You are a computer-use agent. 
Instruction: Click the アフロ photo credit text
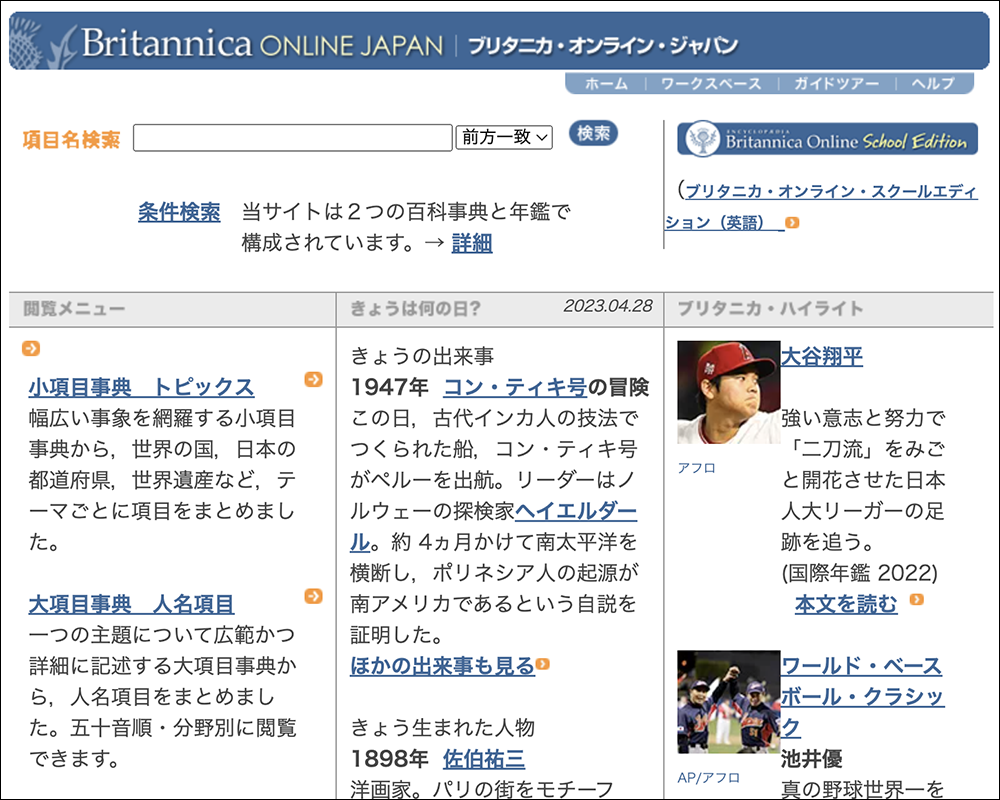click(696, 468)
